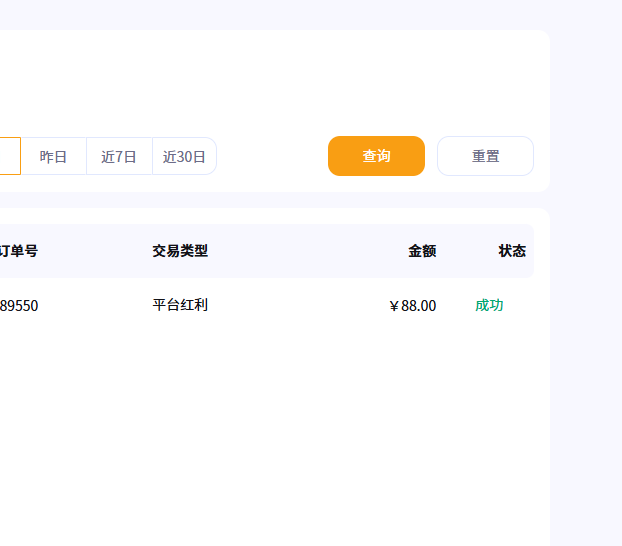The width and height of the screenshot is (622, 546).
Task: Switch to the 近30日 date range
Action: pos(184,157)
